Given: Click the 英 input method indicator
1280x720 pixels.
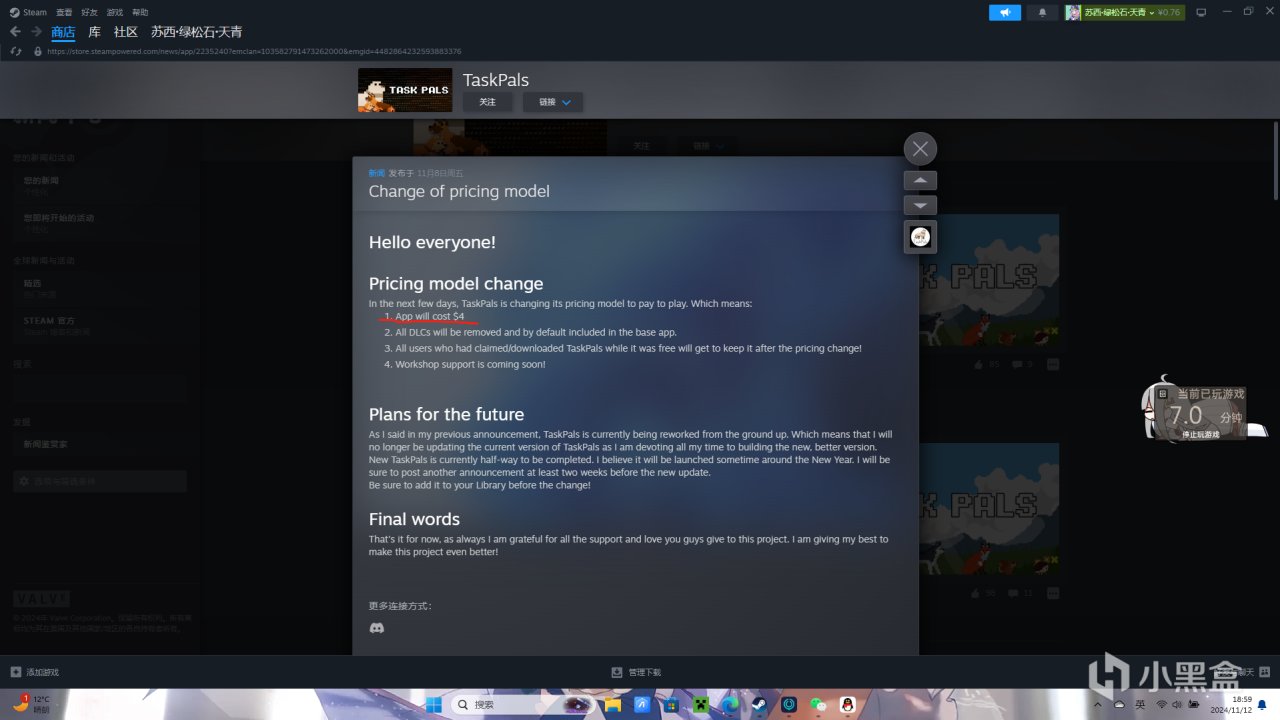Looking at the screenshot, I should (1140, 705).
